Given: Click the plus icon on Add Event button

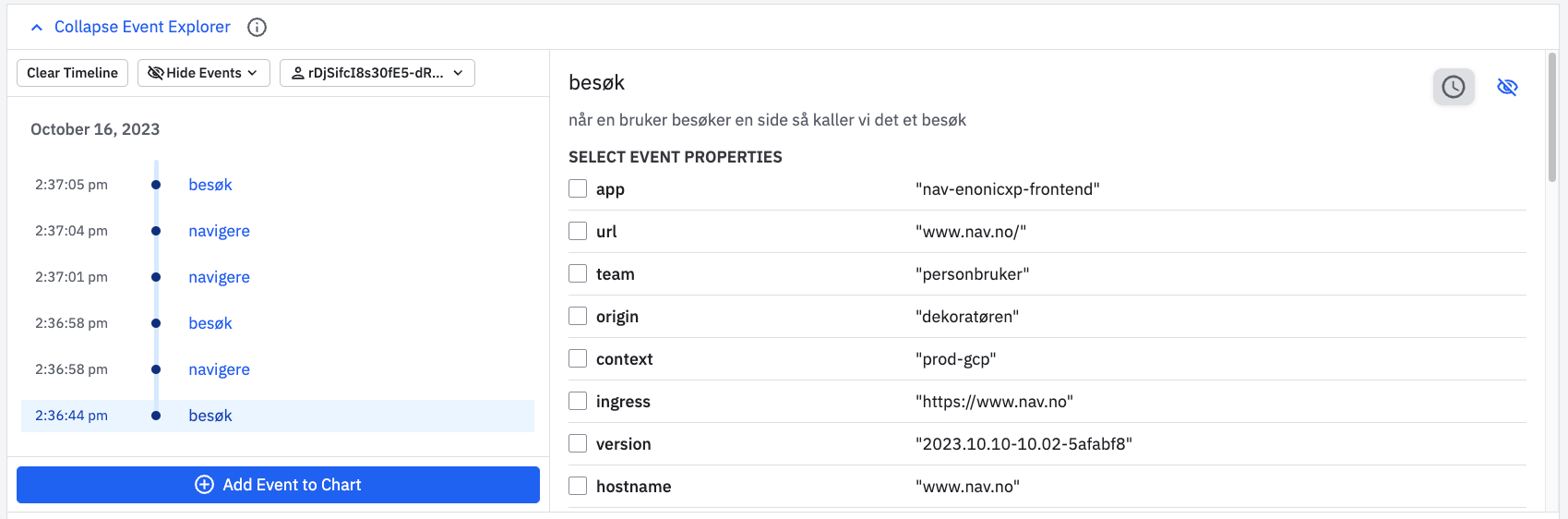Looking at the screenshot, I should point(205,485).
